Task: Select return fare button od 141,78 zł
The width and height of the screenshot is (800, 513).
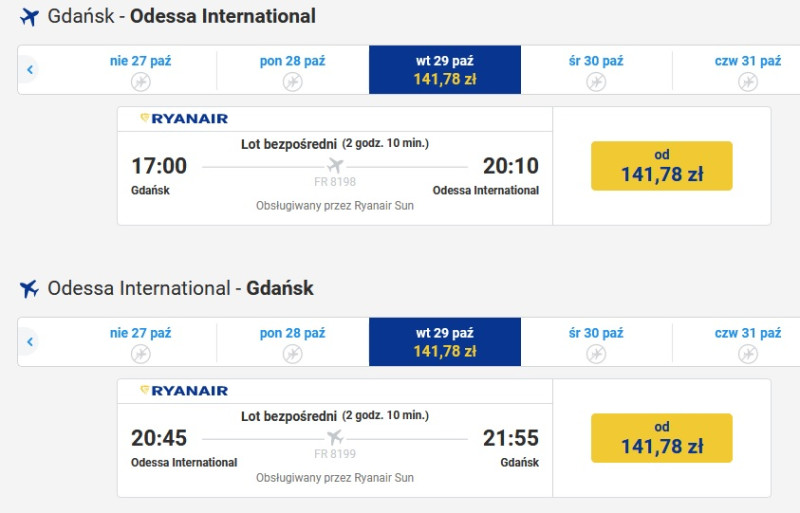Action: pos(662,438)
